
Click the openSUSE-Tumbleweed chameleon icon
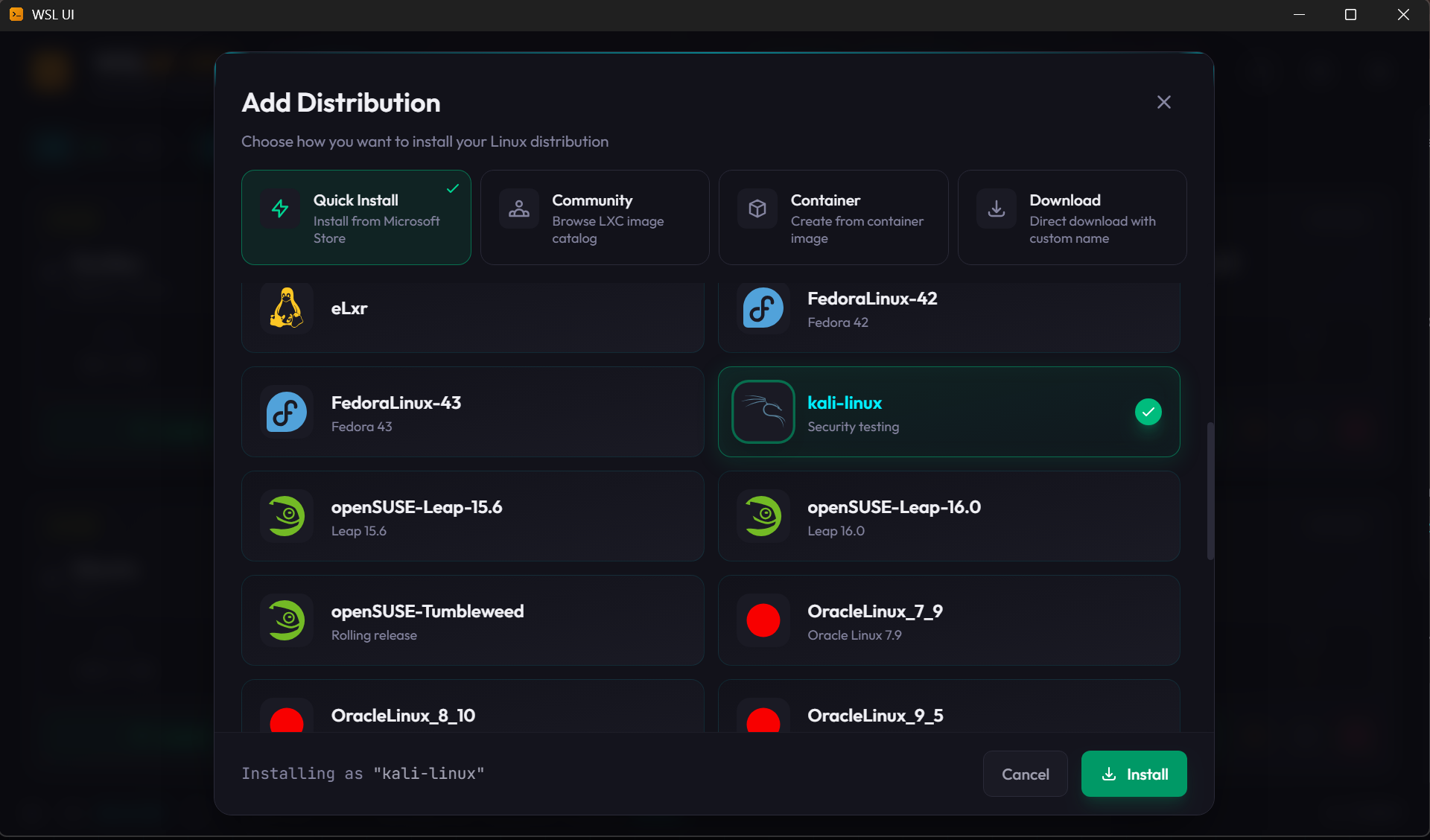(x=287, y=620)
